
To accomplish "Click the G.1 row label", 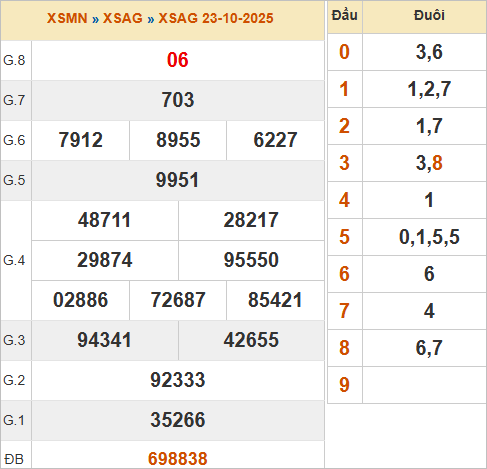I will (14, 420).
